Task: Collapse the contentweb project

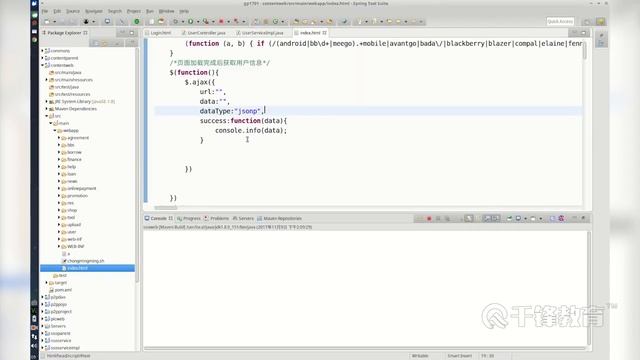Action: click(42, 65)
